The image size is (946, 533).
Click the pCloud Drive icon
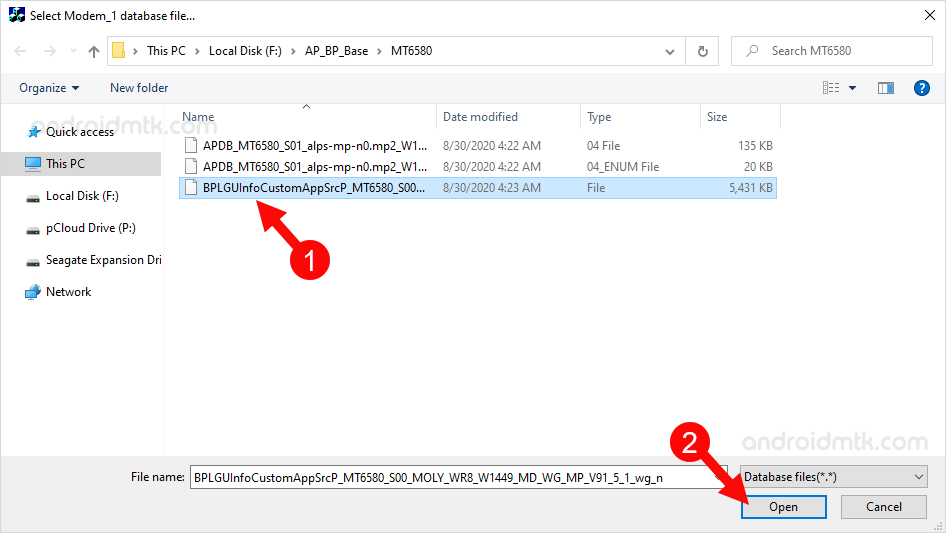click(33, 230)
